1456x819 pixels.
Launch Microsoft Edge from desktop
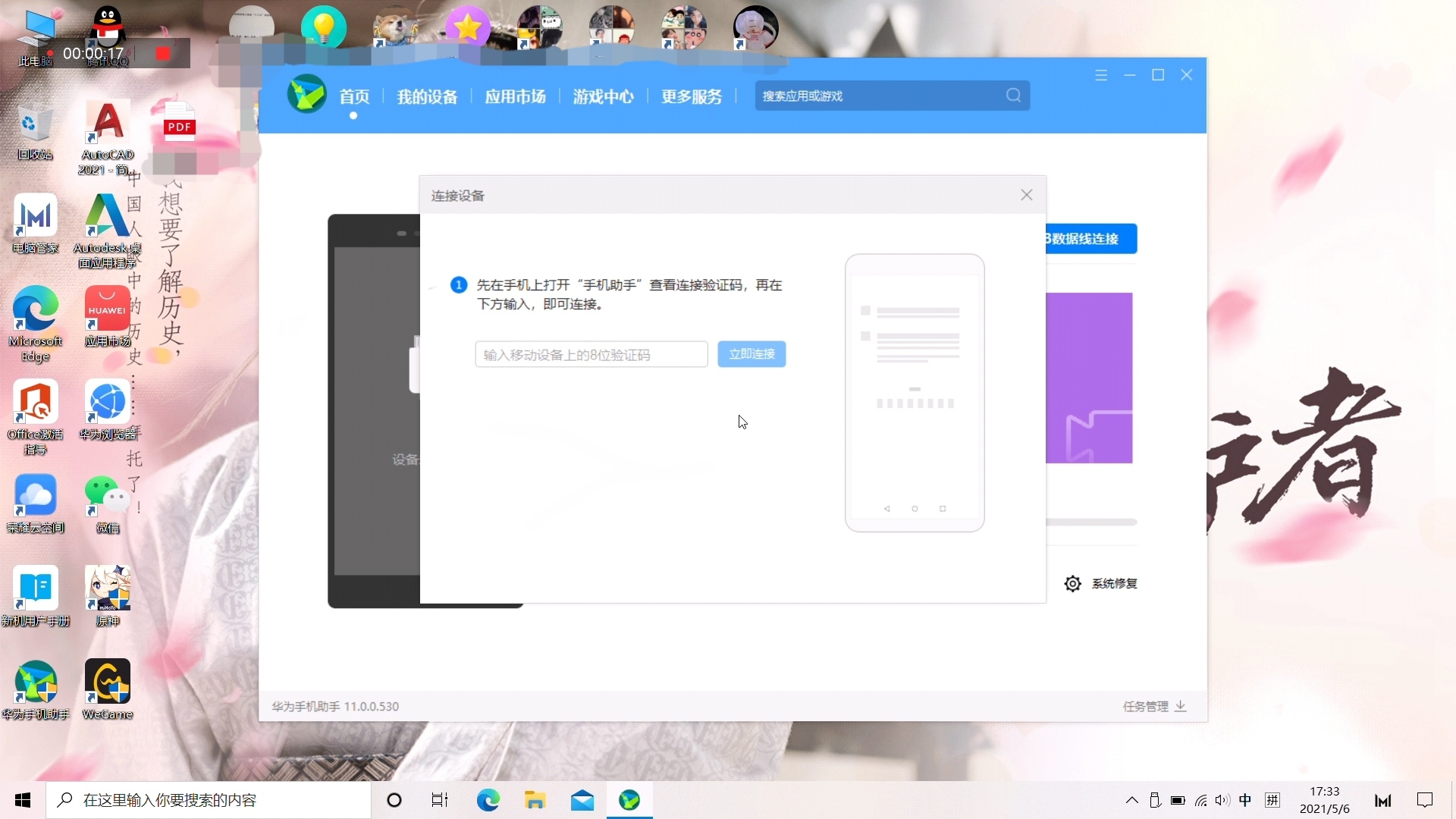point(36,325)
